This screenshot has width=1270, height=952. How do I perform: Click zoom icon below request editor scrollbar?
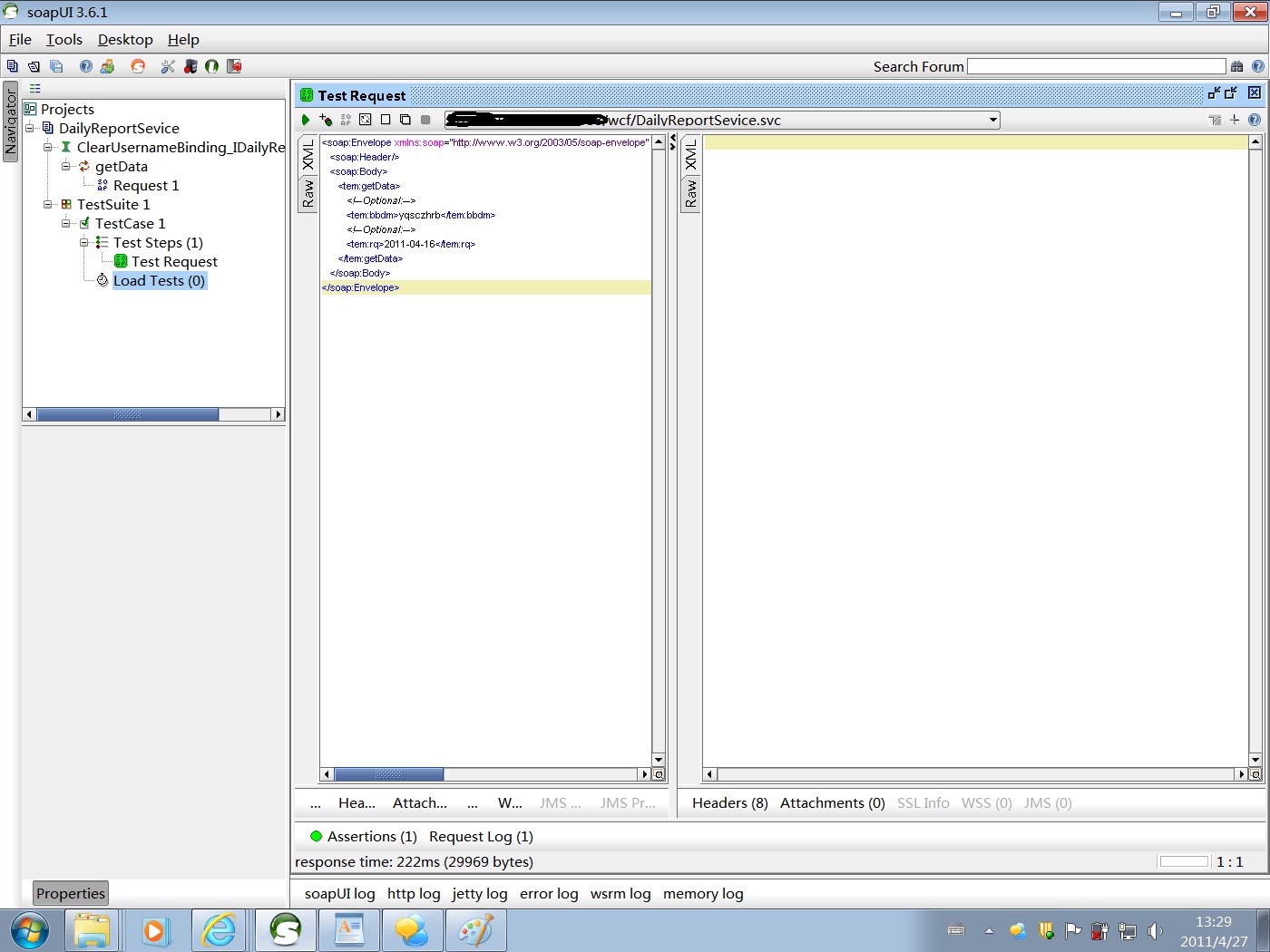[659, 774]
